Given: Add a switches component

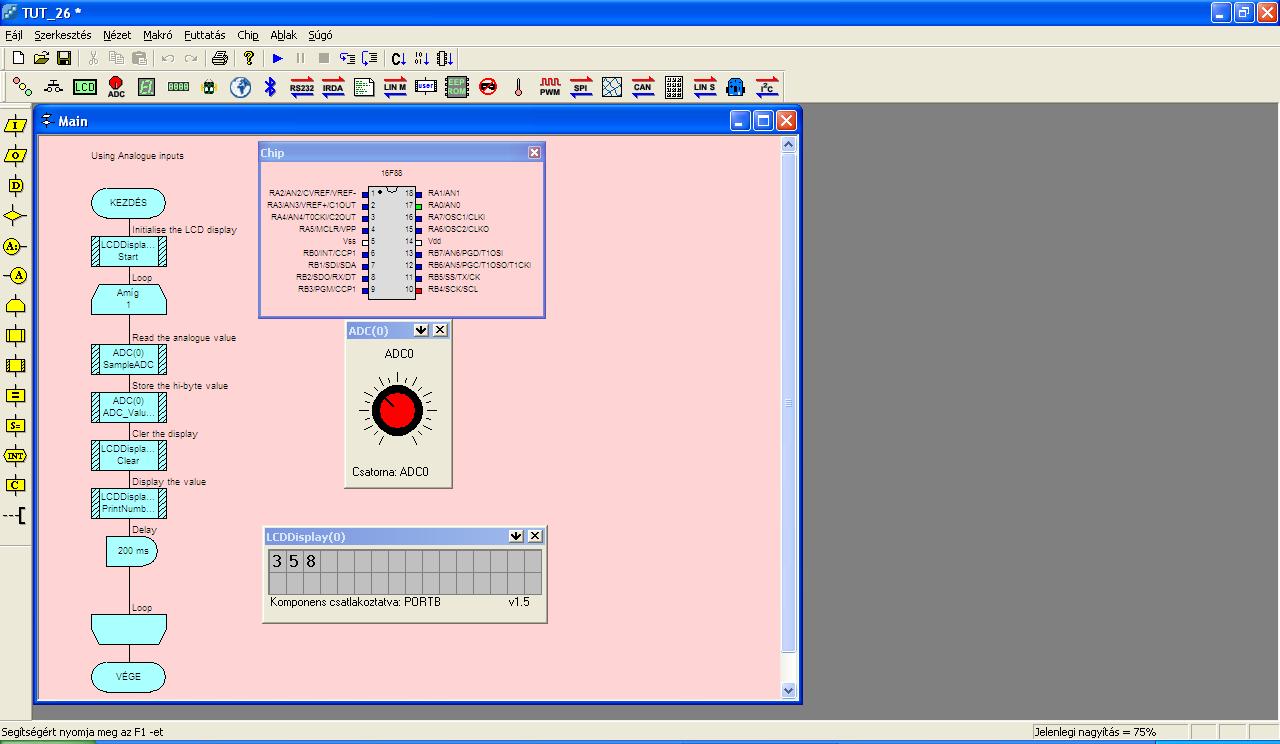Looking at the screenshot, I should pyautogui.click(x=54, y=87).
